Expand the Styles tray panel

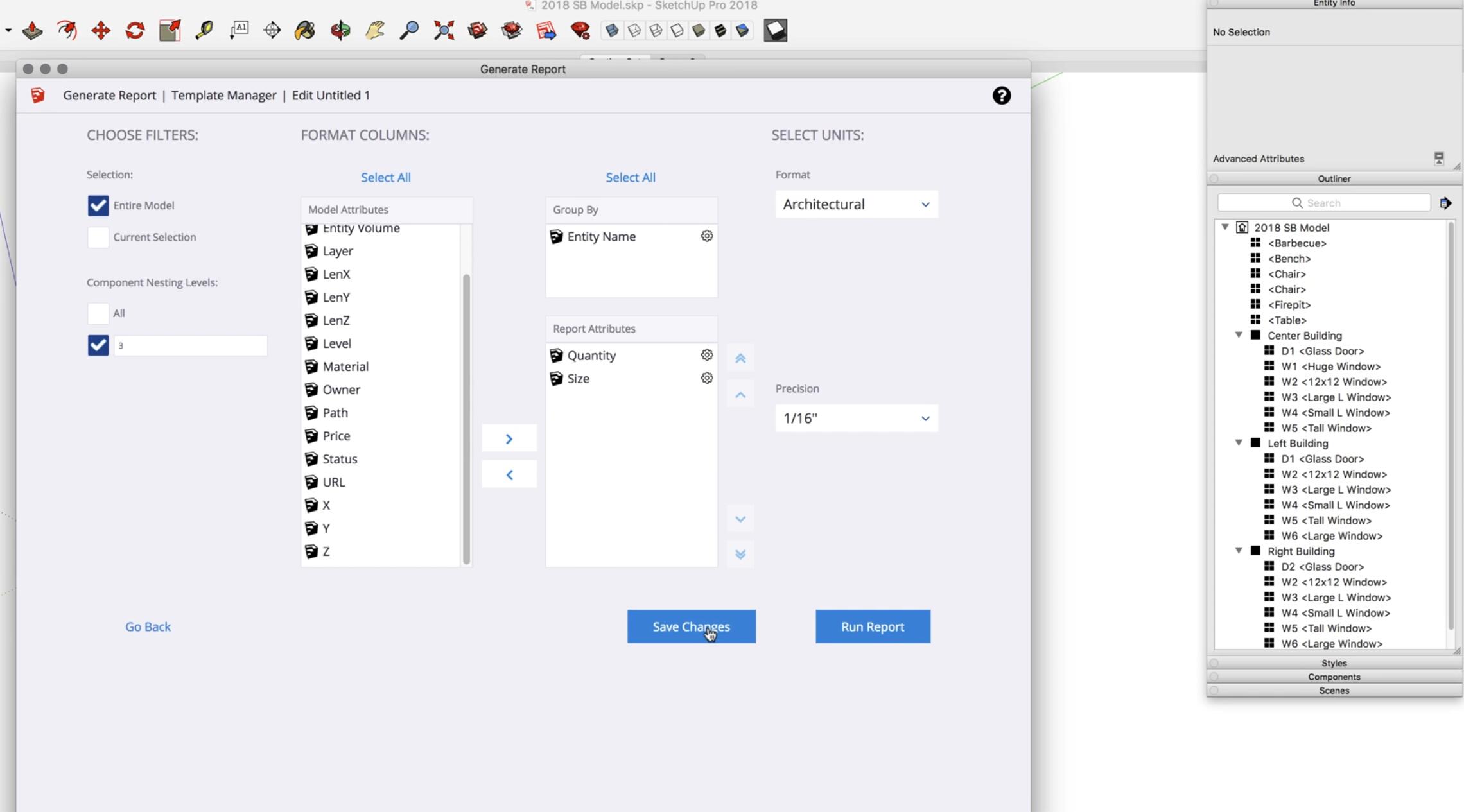click(1334, 663)
